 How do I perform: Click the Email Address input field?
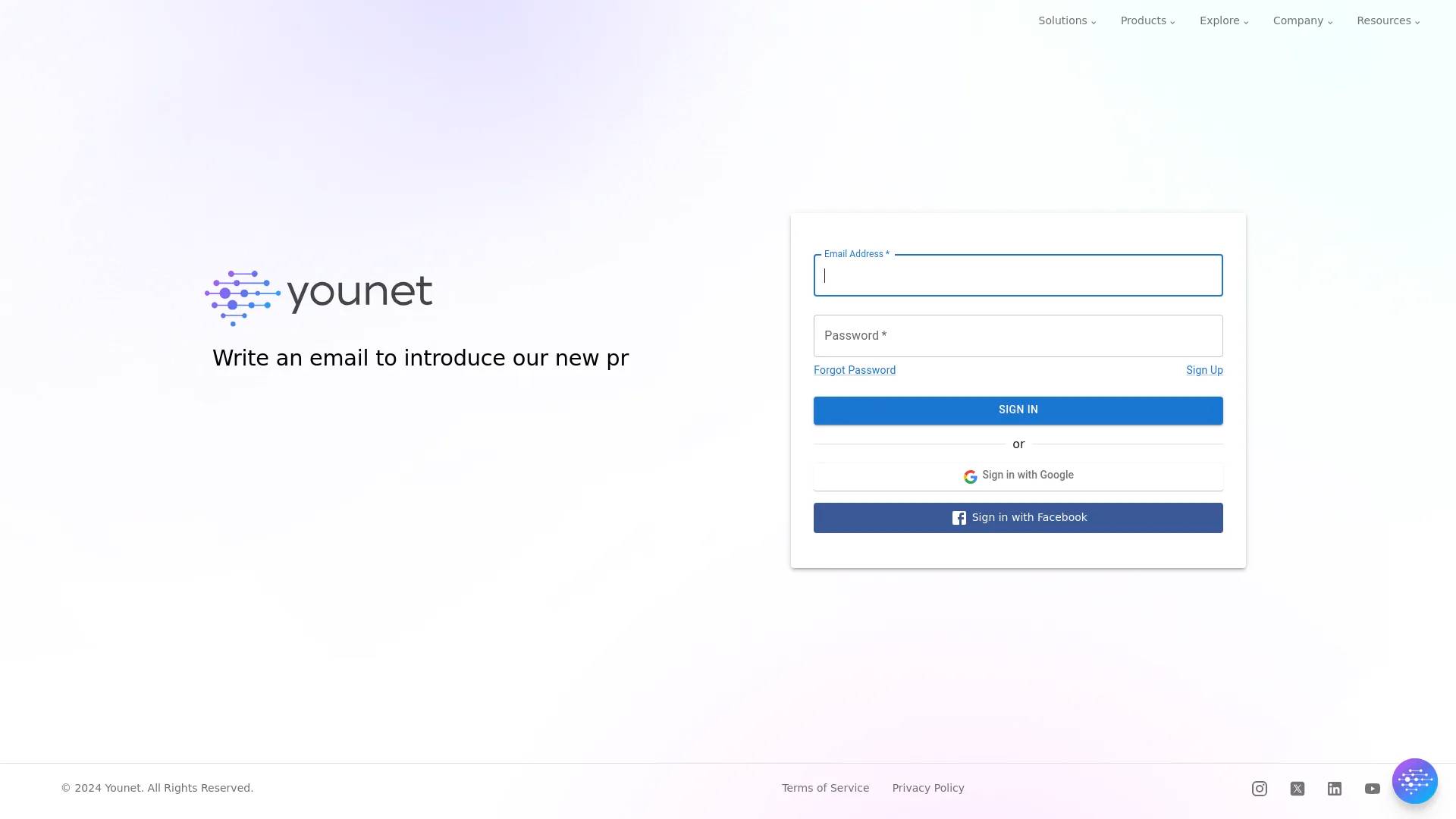(1018, 275)
